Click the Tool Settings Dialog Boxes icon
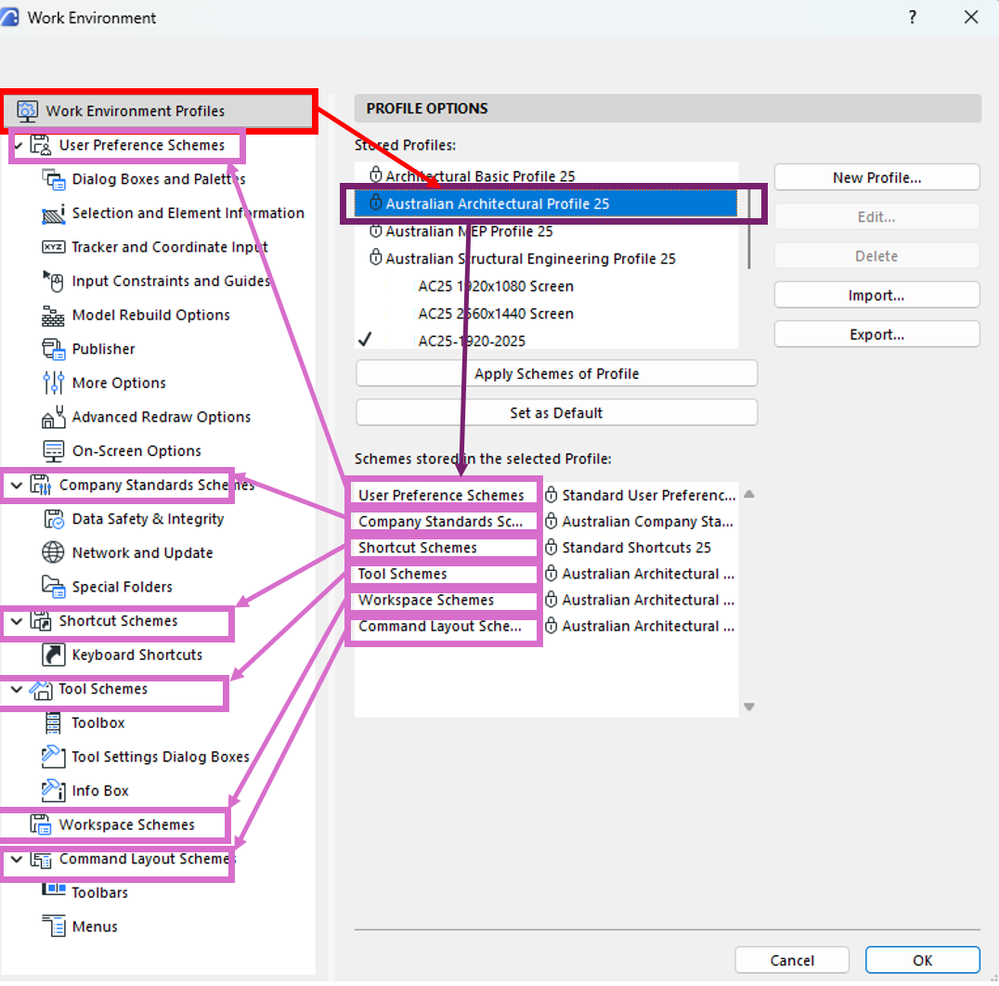999x986 pixels. pos(54,757)
